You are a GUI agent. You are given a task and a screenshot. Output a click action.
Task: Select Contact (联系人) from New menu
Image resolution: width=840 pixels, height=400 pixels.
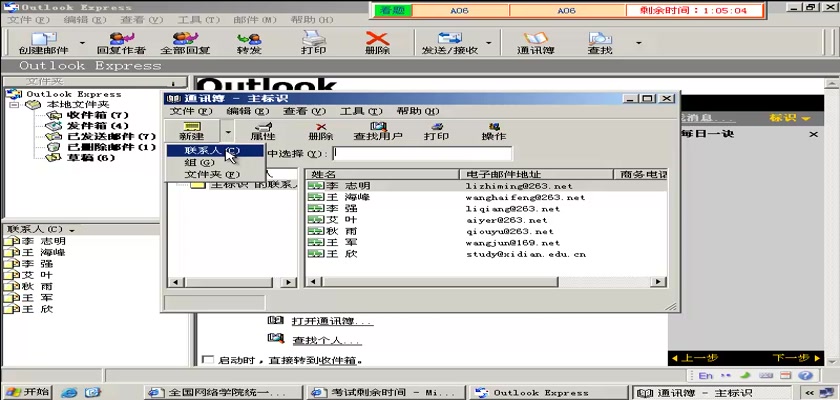click(x=215, y=151)
